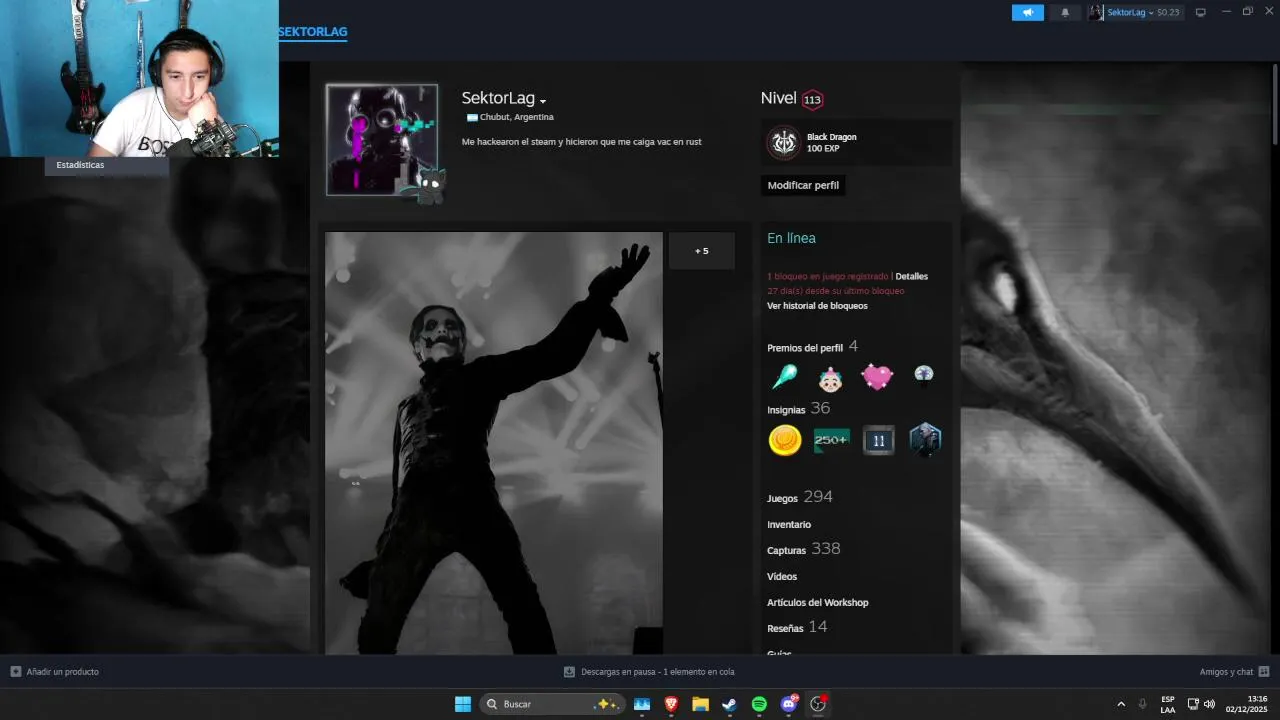1280x720 pixels.
Task: Click the Modificar perfil button
Action: coord(803,185)
